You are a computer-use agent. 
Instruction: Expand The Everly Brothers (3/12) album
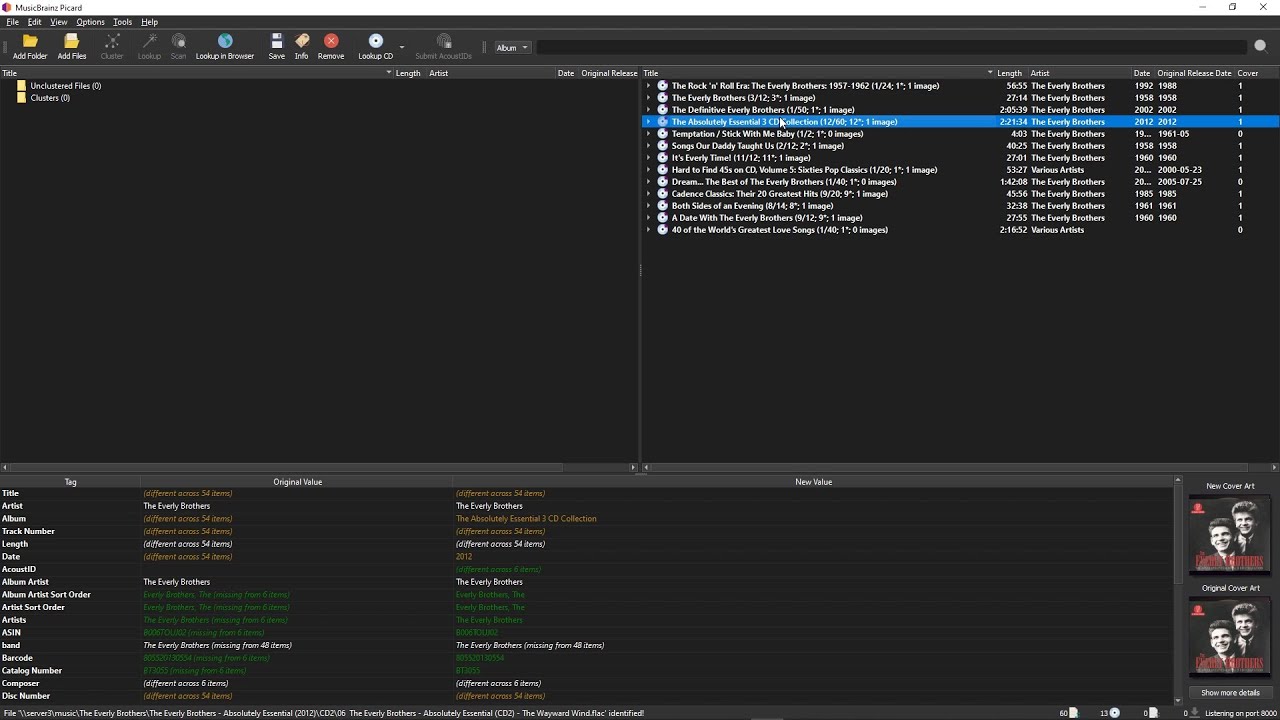(x=648, y=98)
